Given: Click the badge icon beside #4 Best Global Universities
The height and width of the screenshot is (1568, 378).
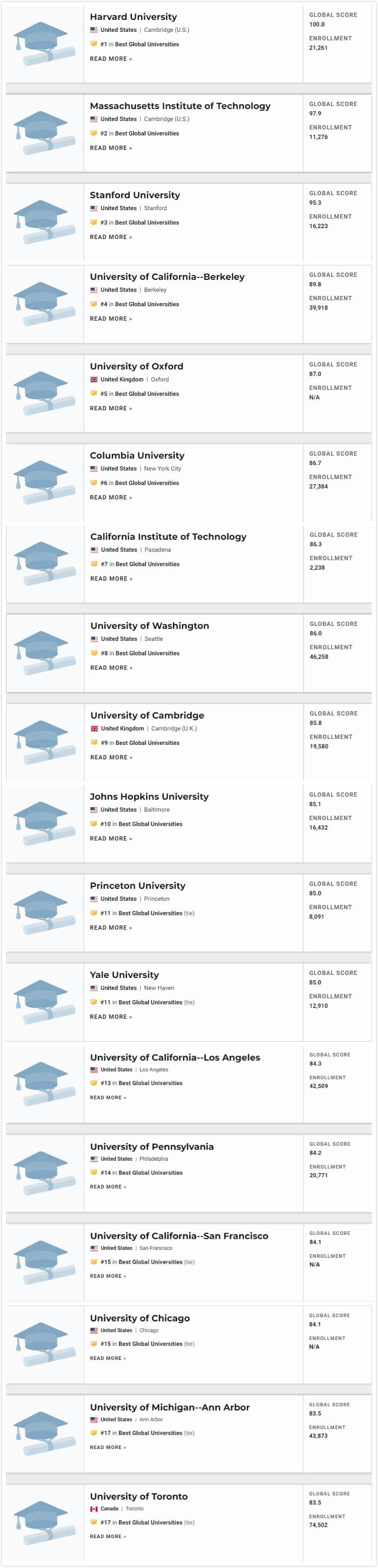Looking at the screenshot, I should 94,304.
